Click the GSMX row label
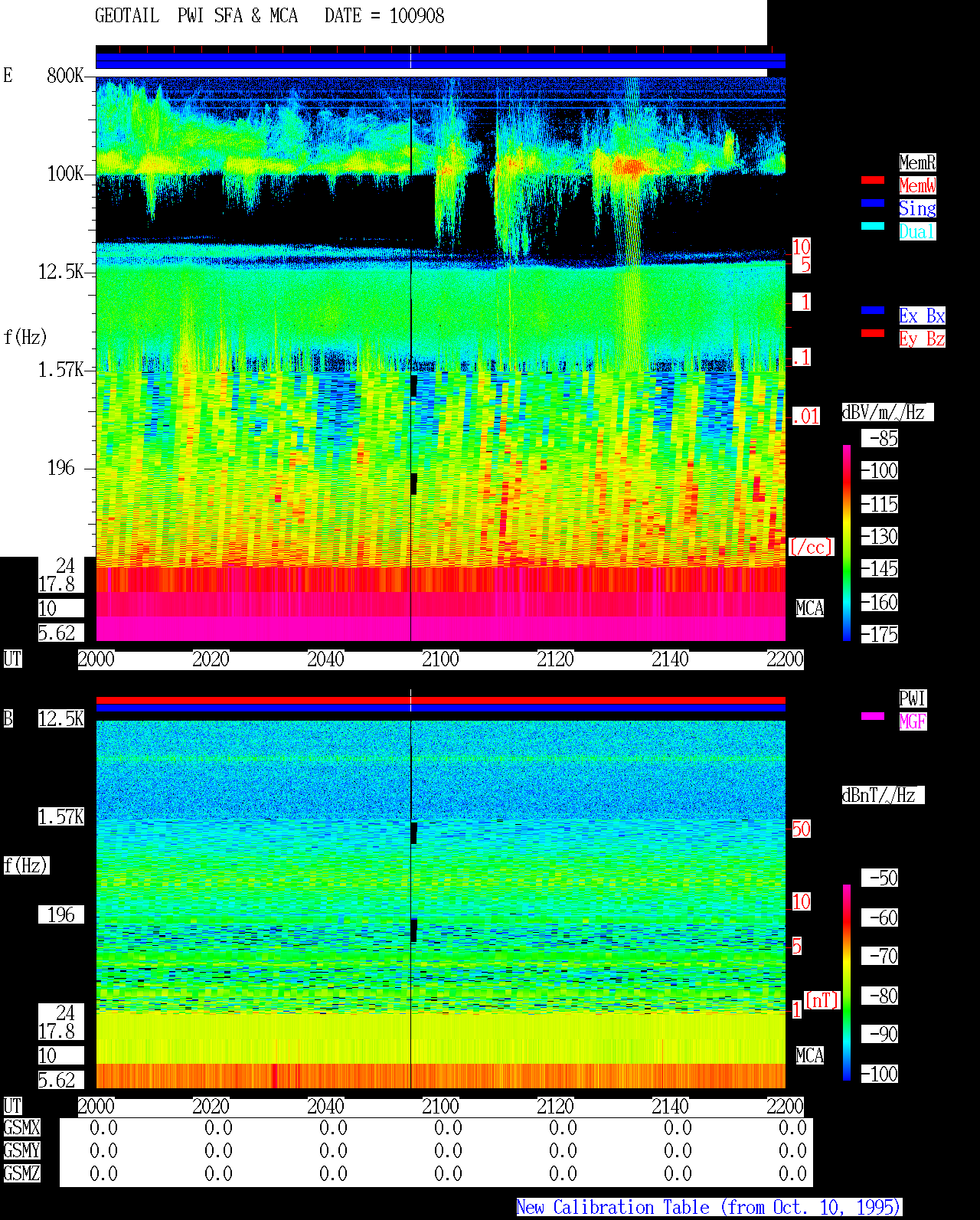This screenshot has height=1220, width=980. 21,1127
